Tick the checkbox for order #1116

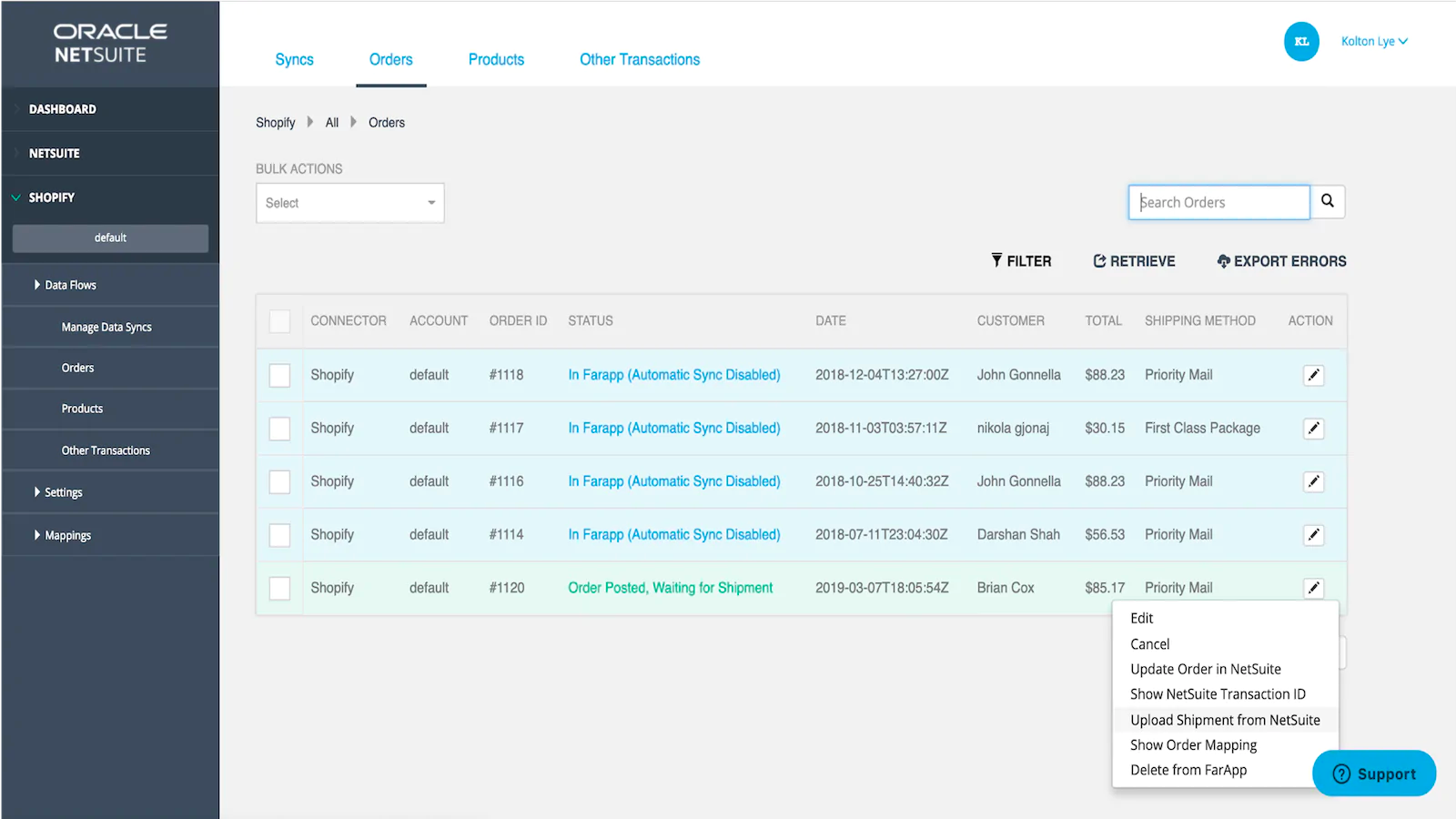279,481
